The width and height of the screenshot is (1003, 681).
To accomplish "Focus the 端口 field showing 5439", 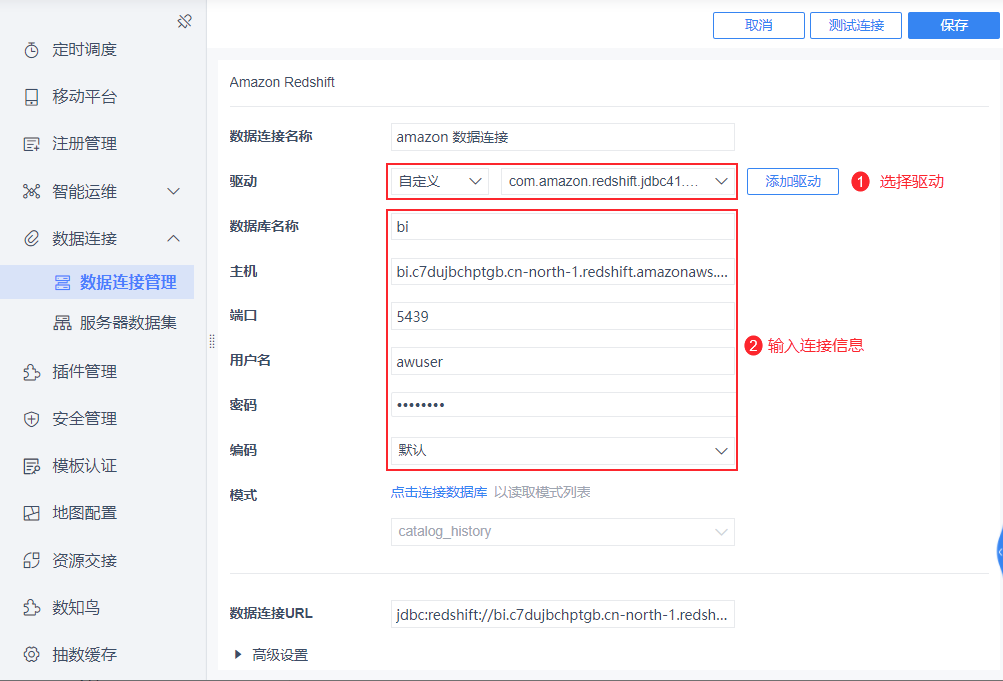I will (563, 317).
